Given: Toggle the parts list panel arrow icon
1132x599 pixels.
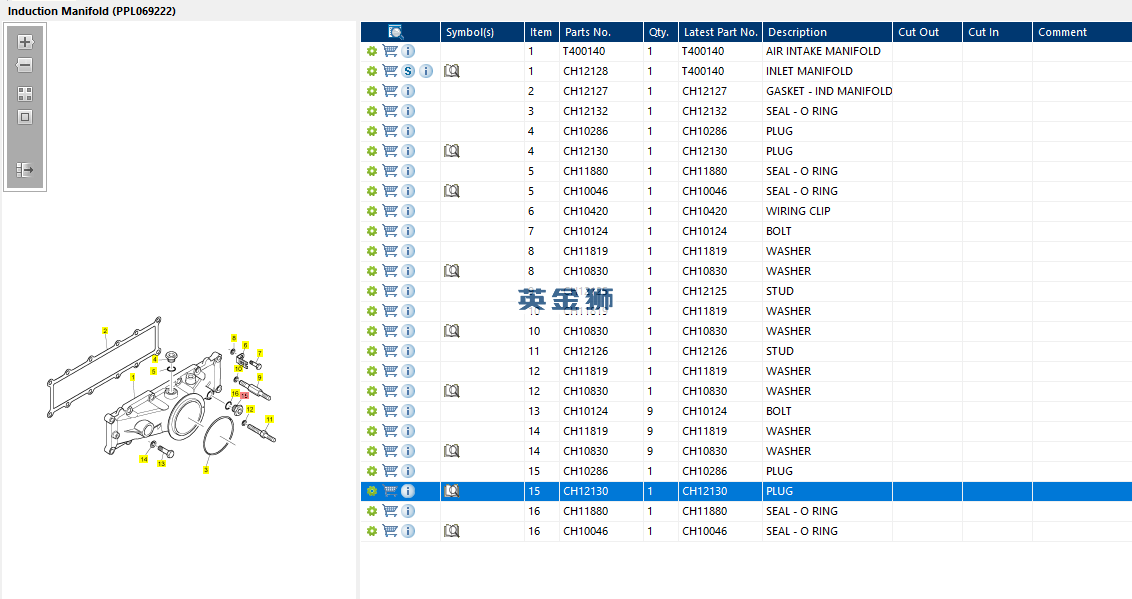Looking at the screenshot, I should tap(25, 170).
